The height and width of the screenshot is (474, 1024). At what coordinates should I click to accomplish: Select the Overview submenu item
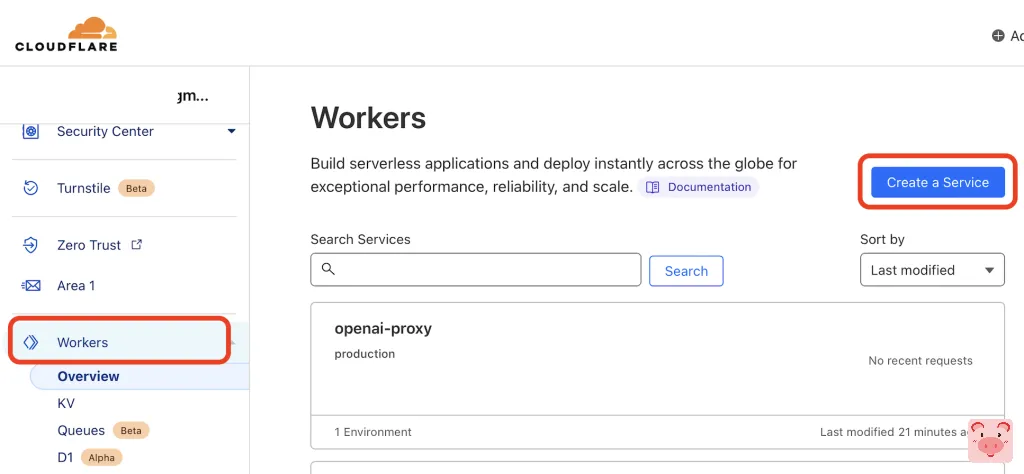point(88,376)
